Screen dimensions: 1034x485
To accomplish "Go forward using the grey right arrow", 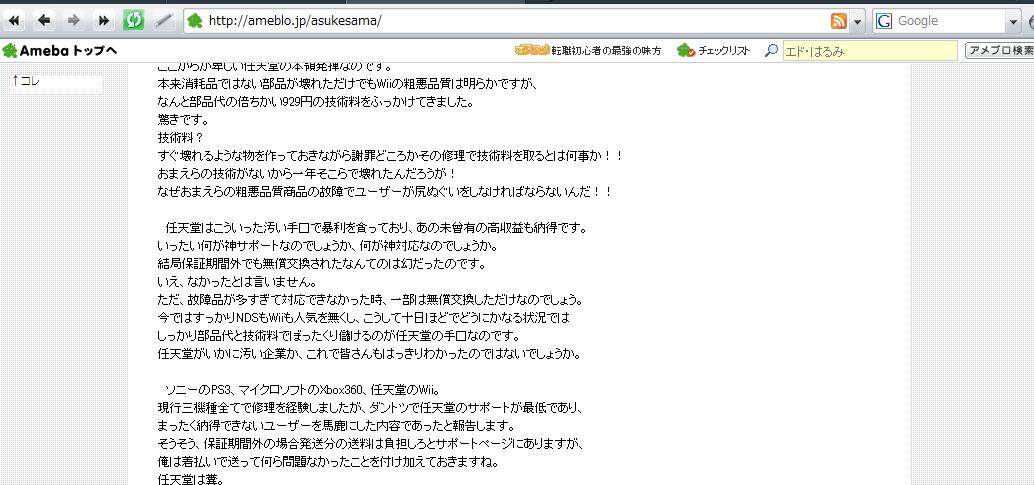I will pyautogui.click(x=73, y=20).
